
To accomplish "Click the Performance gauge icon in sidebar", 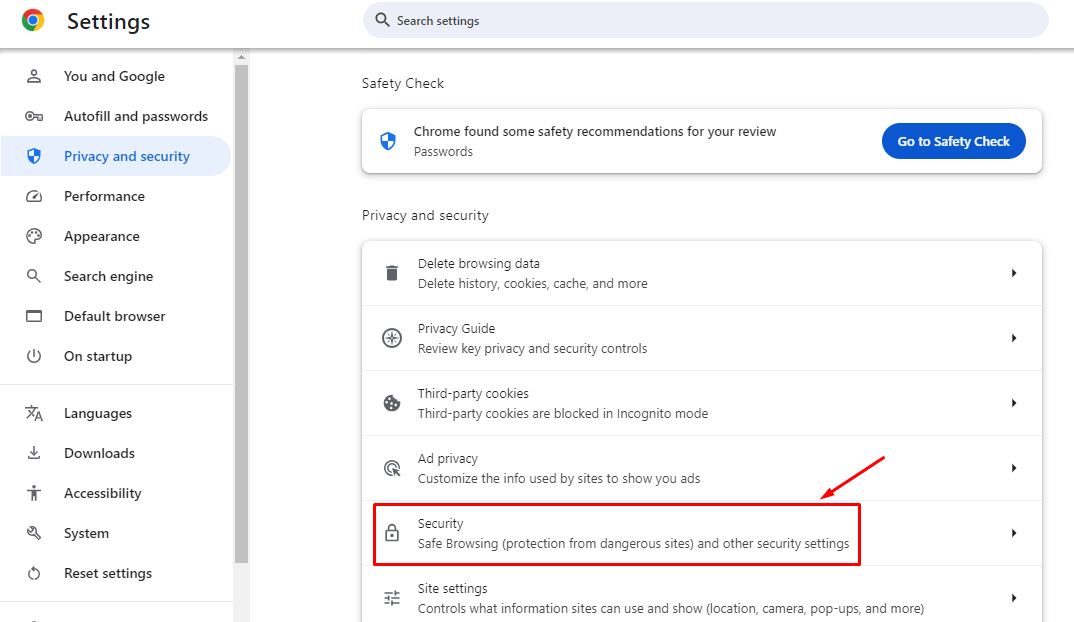I will [x=34, y=197].
